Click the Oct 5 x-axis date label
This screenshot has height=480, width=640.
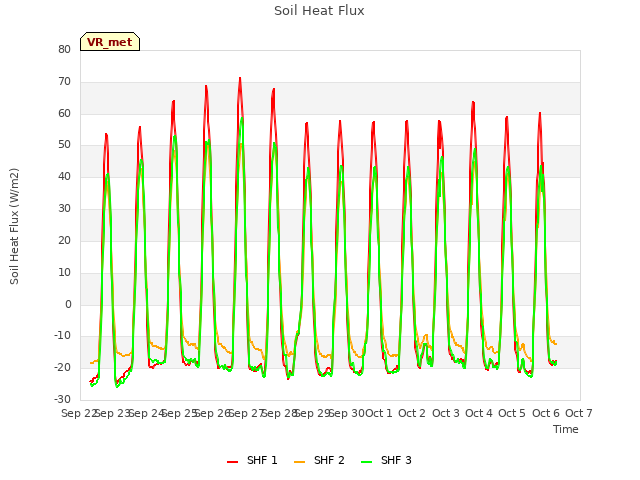(x=512, y=413)
